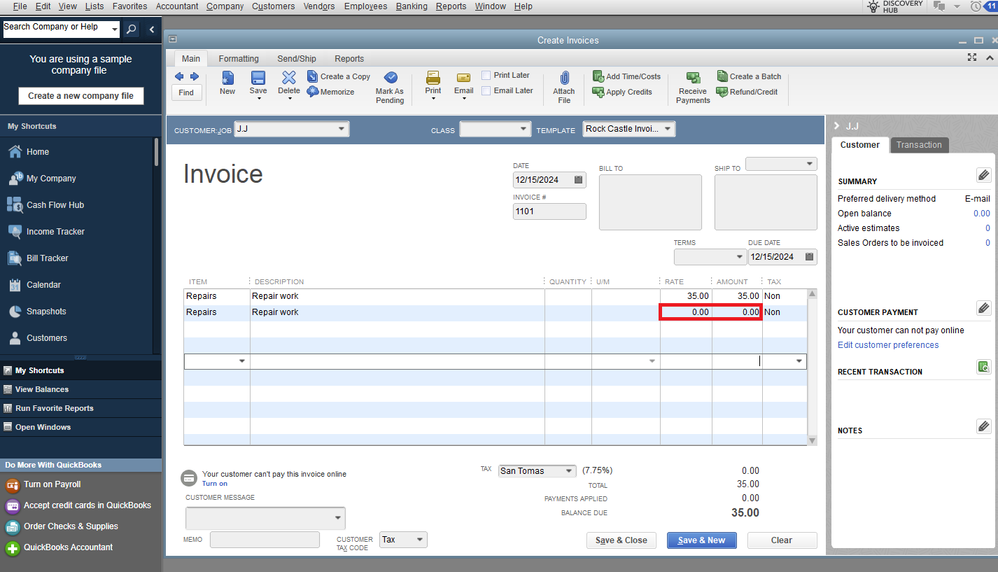998x572 pixels.
Task: Click the INVOICE # field
Action: (x=549, y=212)
